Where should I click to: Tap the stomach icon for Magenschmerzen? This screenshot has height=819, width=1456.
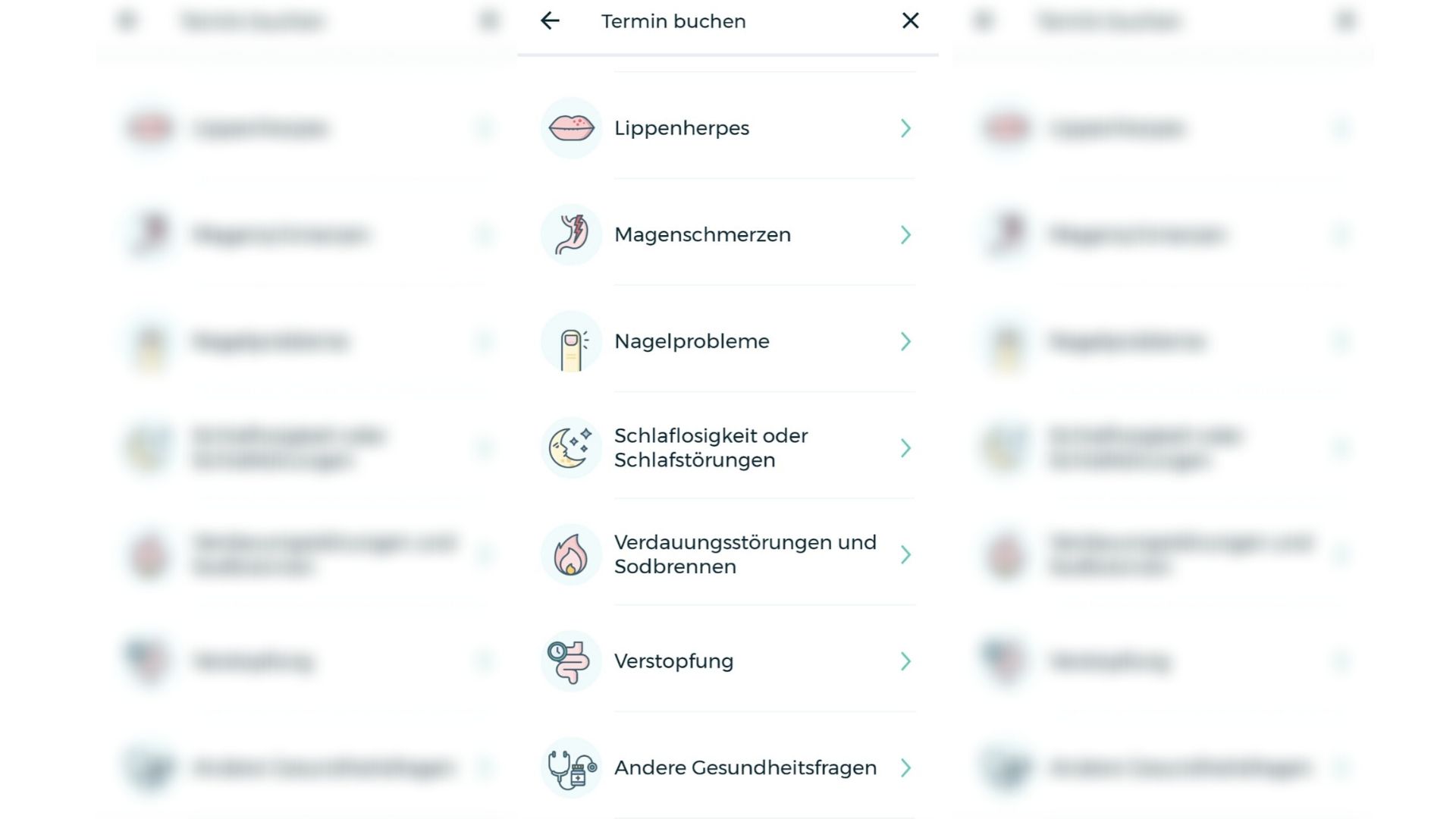coord(571,235)
